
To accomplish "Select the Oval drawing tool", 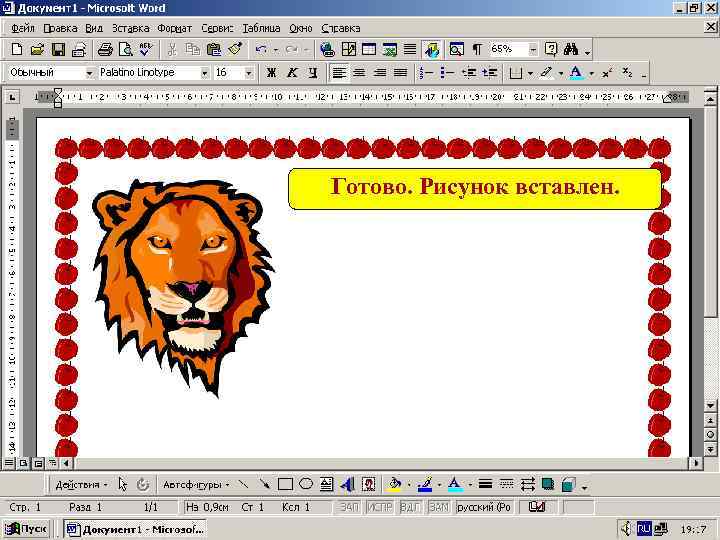I will (306, 484).
